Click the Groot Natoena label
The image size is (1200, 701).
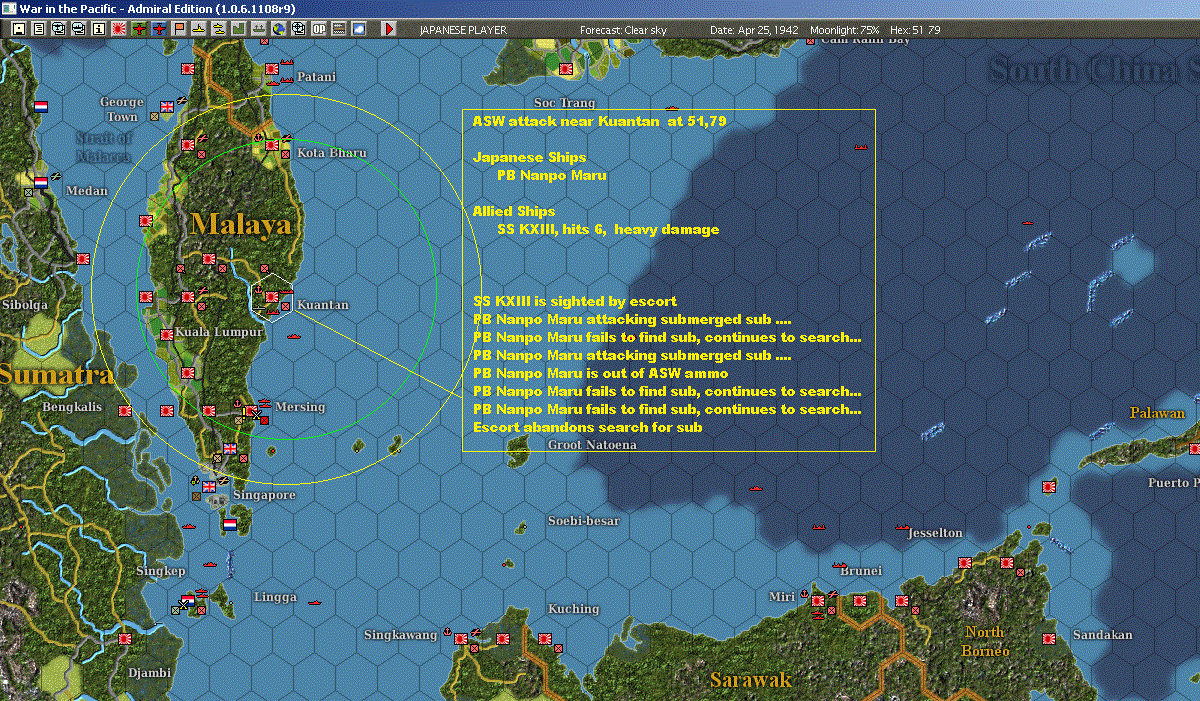[x=592, y=445]
